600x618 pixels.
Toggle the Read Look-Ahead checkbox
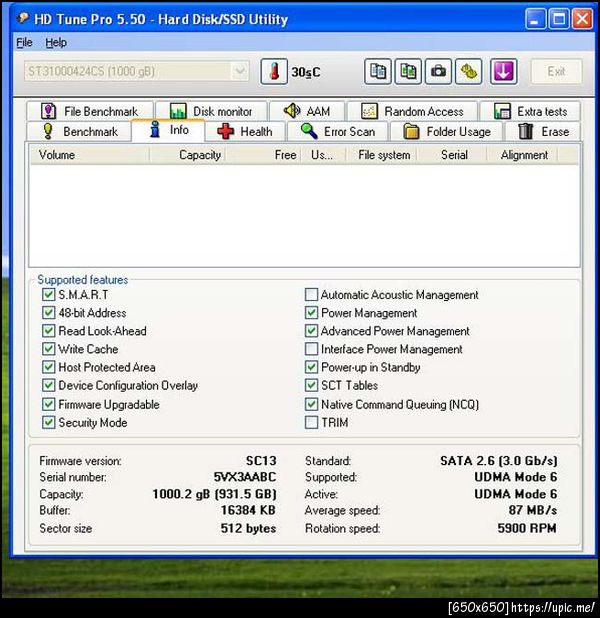tap(48, 331)
